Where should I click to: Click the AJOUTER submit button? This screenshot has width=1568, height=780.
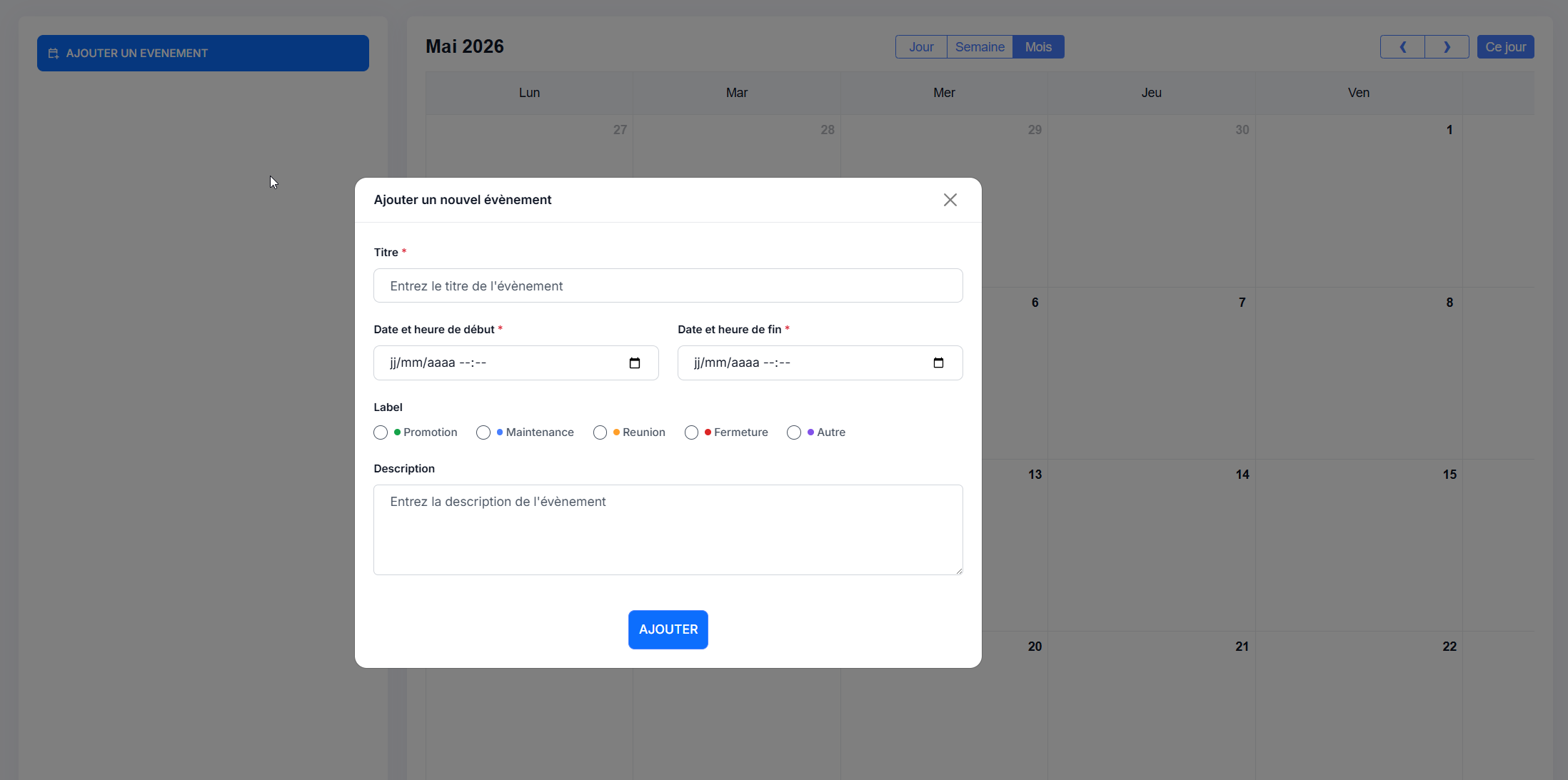coord(668,629)
